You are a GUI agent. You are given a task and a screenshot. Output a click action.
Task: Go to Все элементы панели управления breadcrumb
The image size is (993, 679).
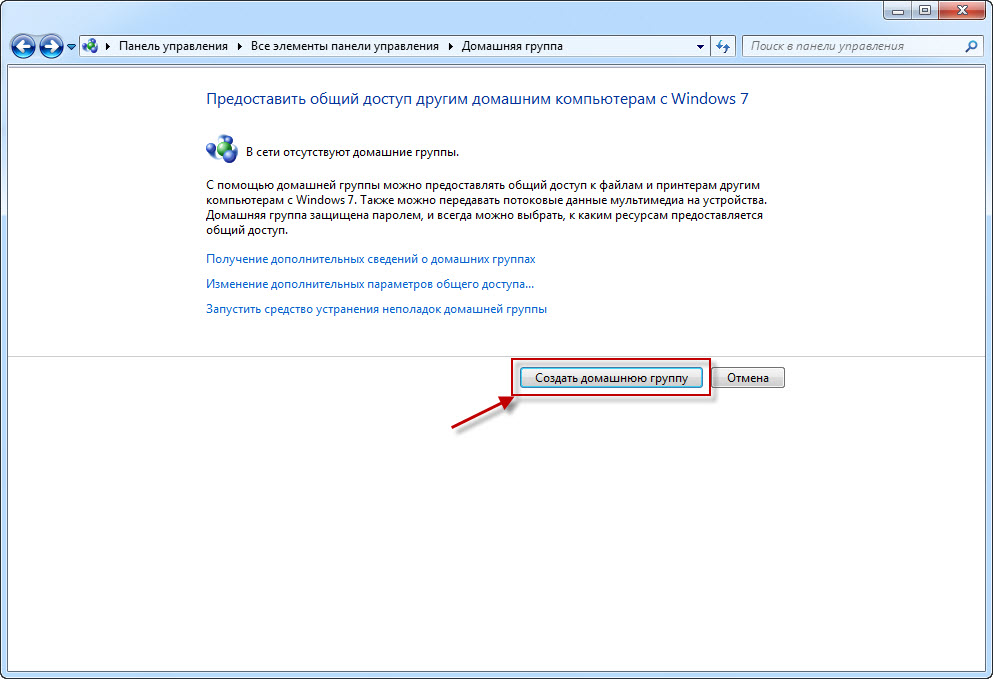coord(345,46)
